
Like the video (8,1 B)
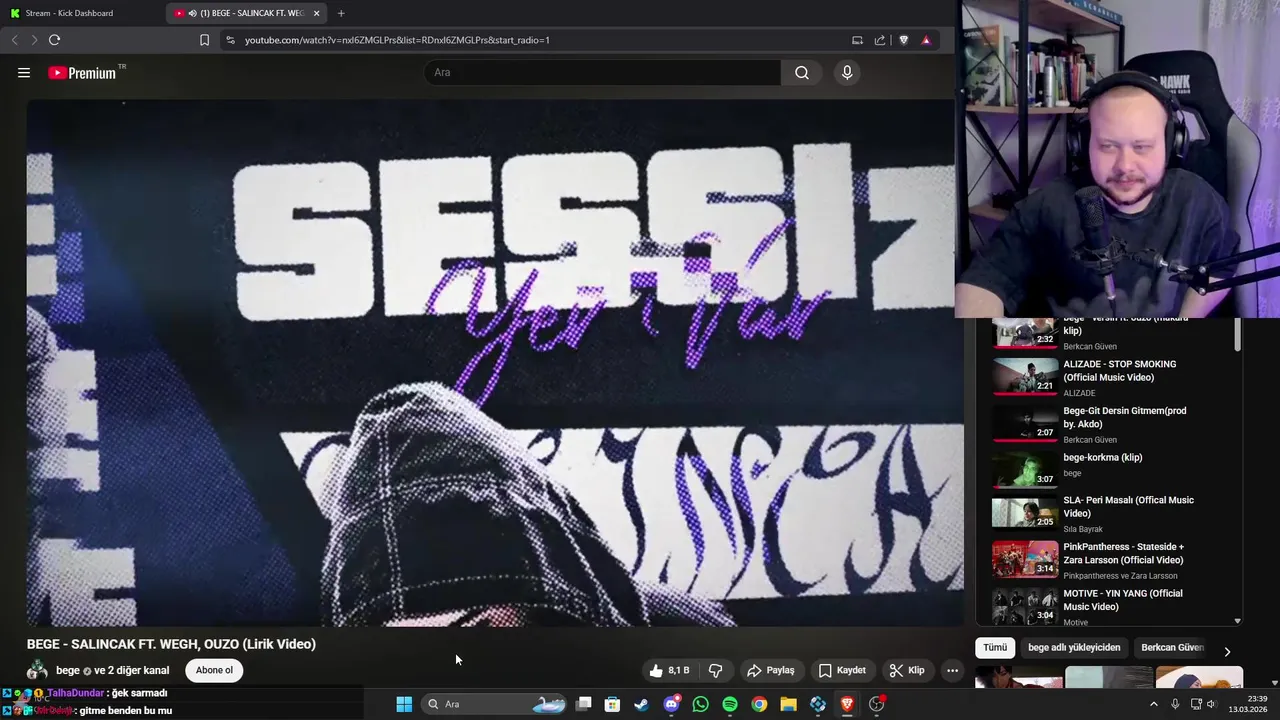pos(669,670)
